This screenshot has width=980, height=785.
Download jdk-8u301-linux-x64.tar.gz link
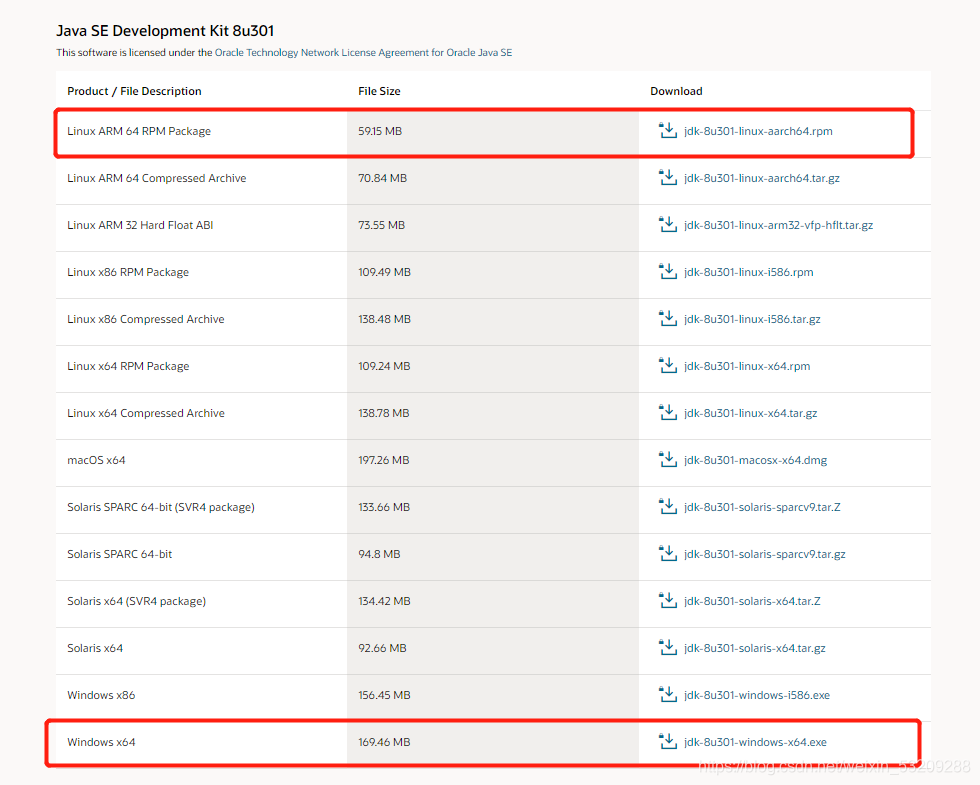click(751, 413)
